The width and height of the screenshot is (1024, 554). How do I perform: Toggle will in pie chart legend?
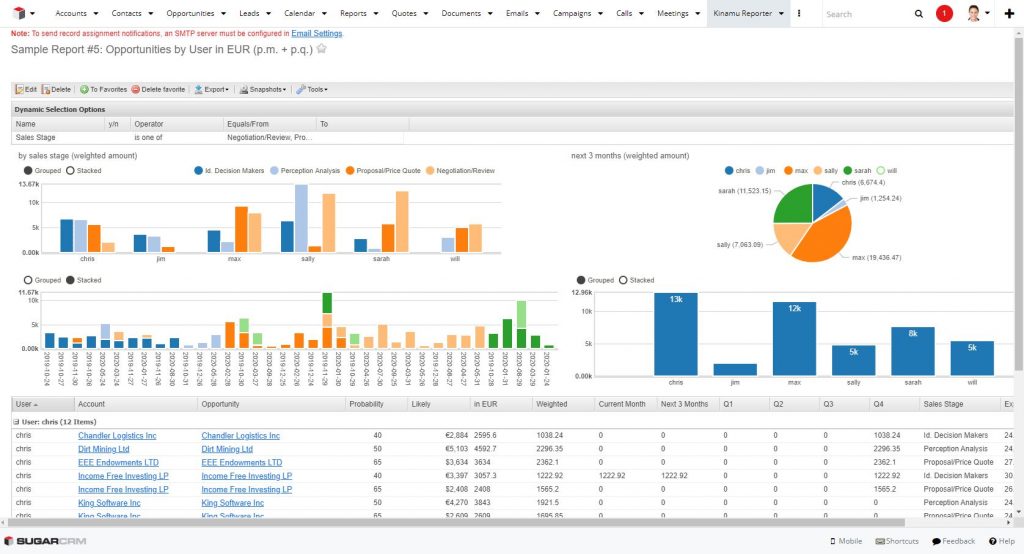click(886, 171)
